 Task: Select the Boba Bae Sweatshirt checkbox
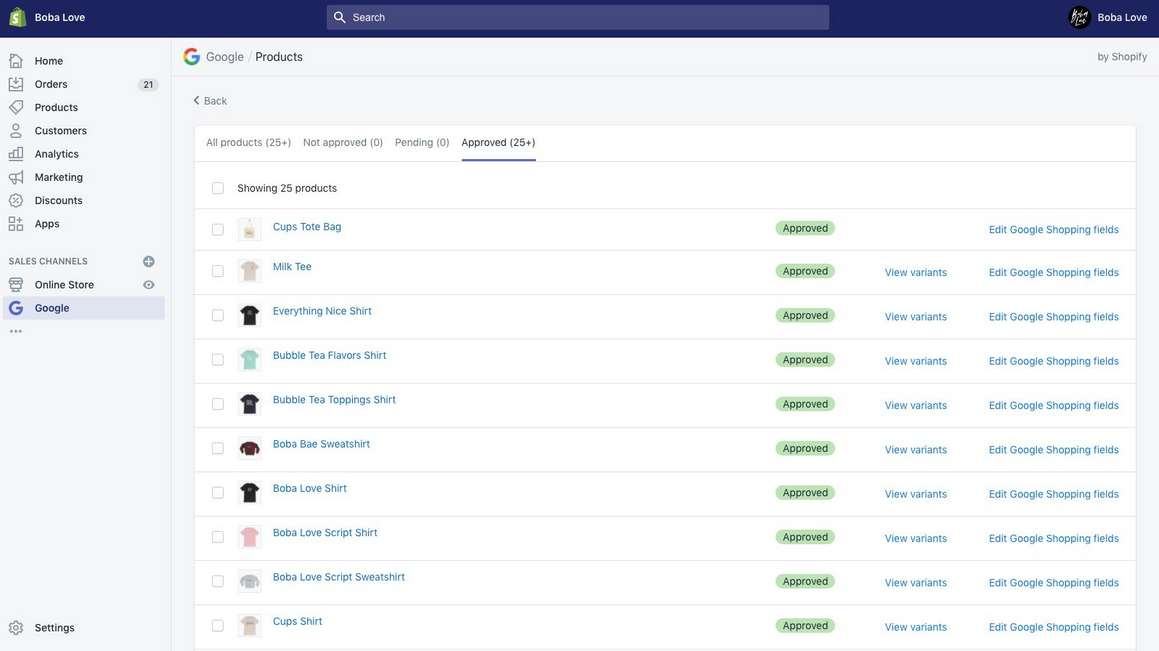point(218,449)
